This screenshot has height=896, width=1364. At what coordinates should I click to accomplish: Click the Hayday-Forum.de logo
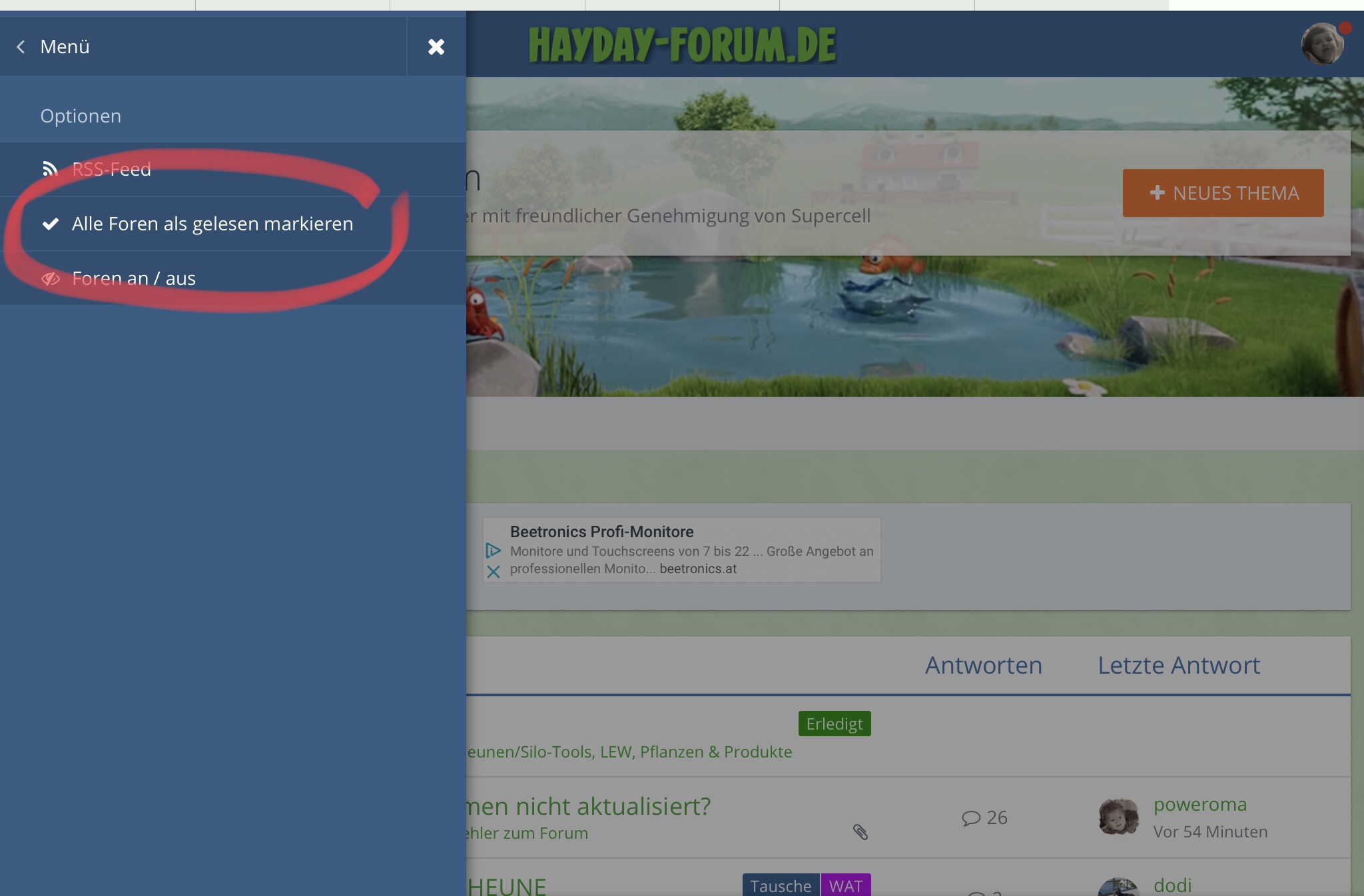(x=682, y=45)
